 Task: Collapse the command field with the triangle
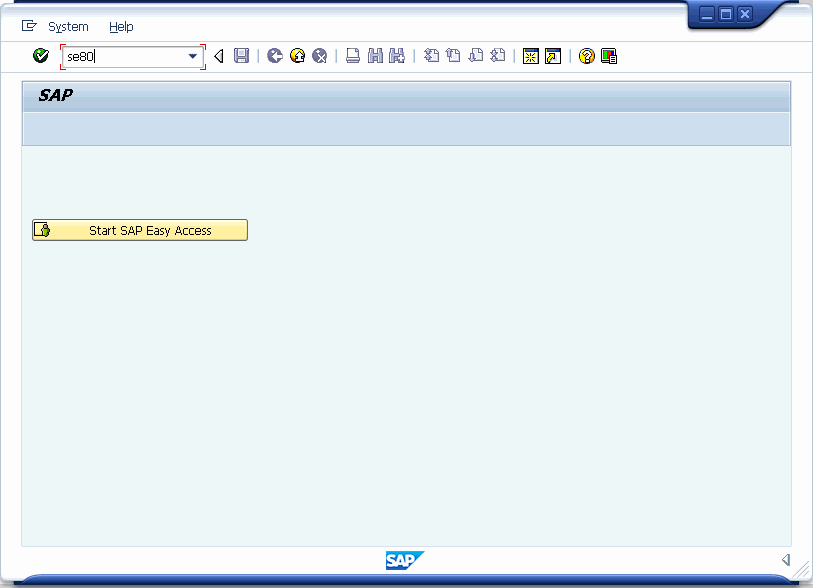click(219, 56)
